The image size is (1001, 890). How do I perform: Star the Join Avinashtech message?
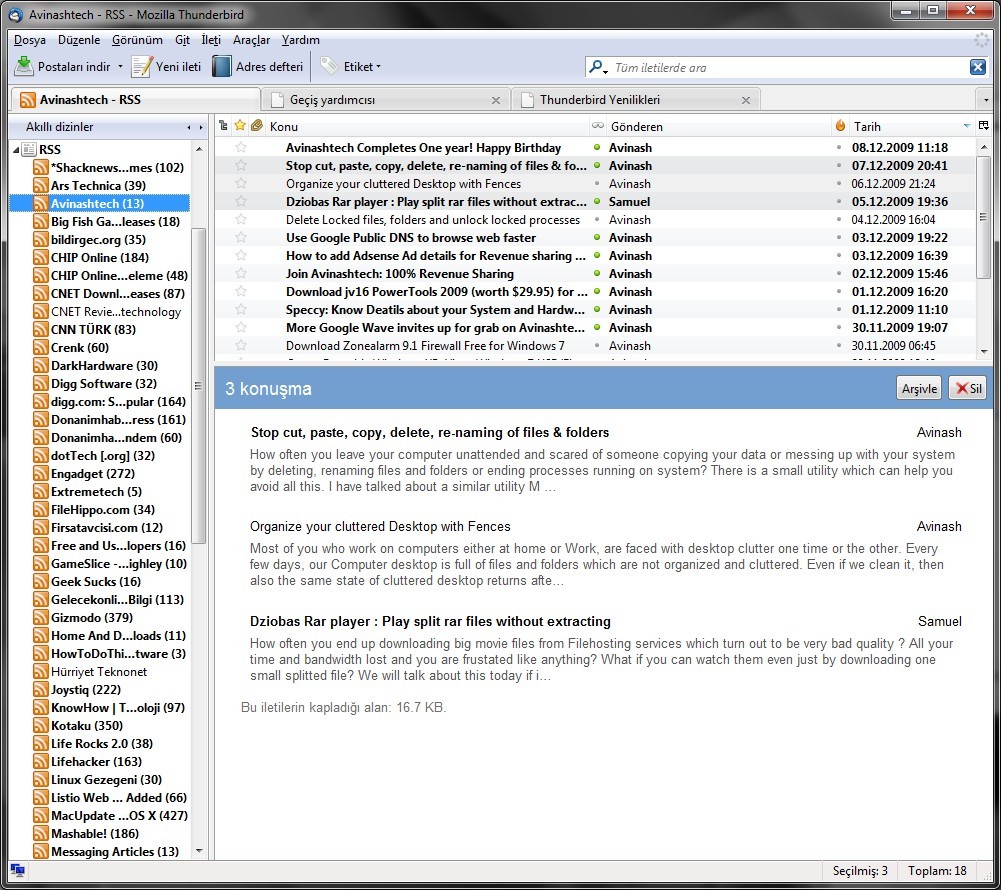coord(241,273)
